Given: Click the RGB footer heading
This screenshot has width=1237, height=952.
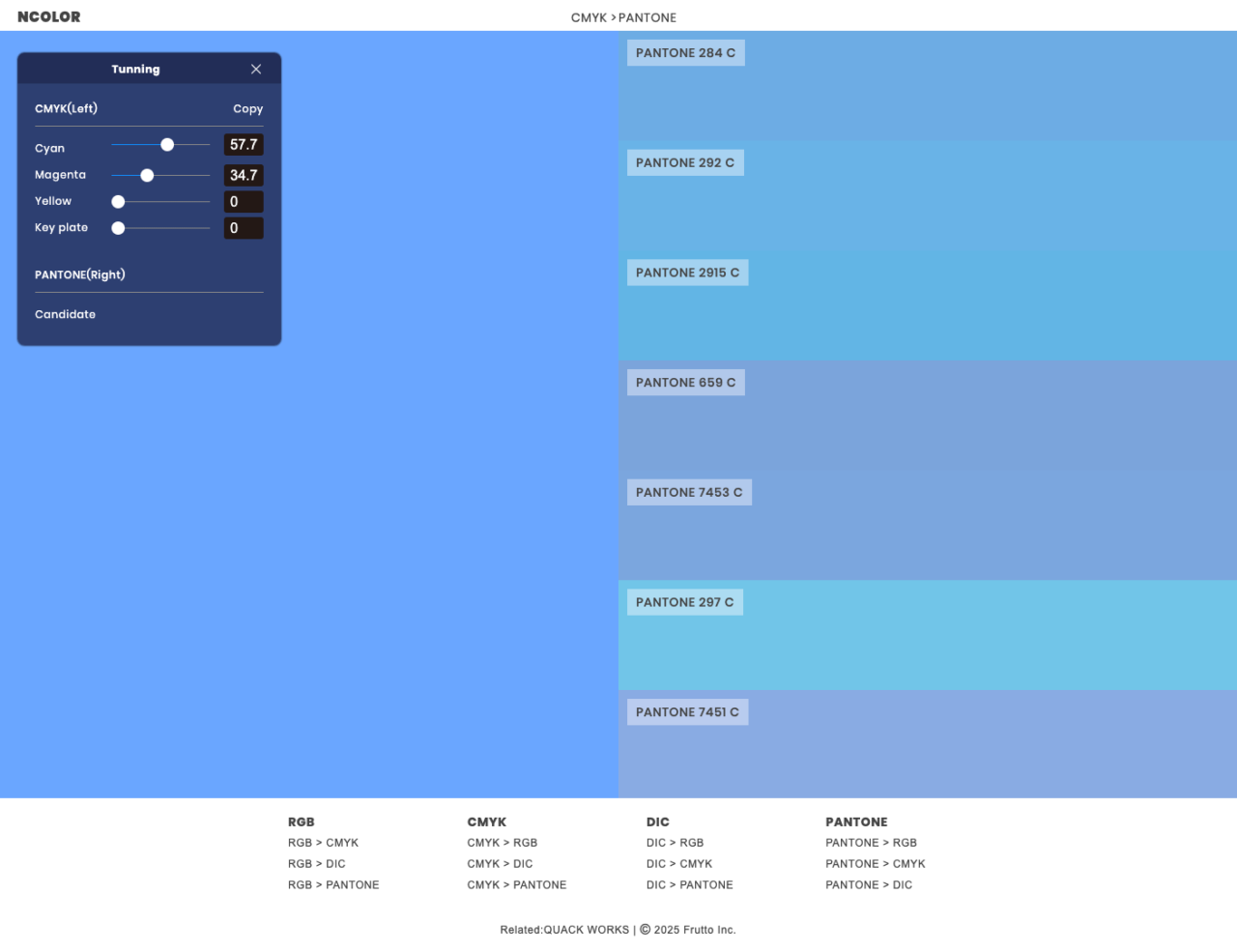Looking at the screenshot, I should point(302,822).
